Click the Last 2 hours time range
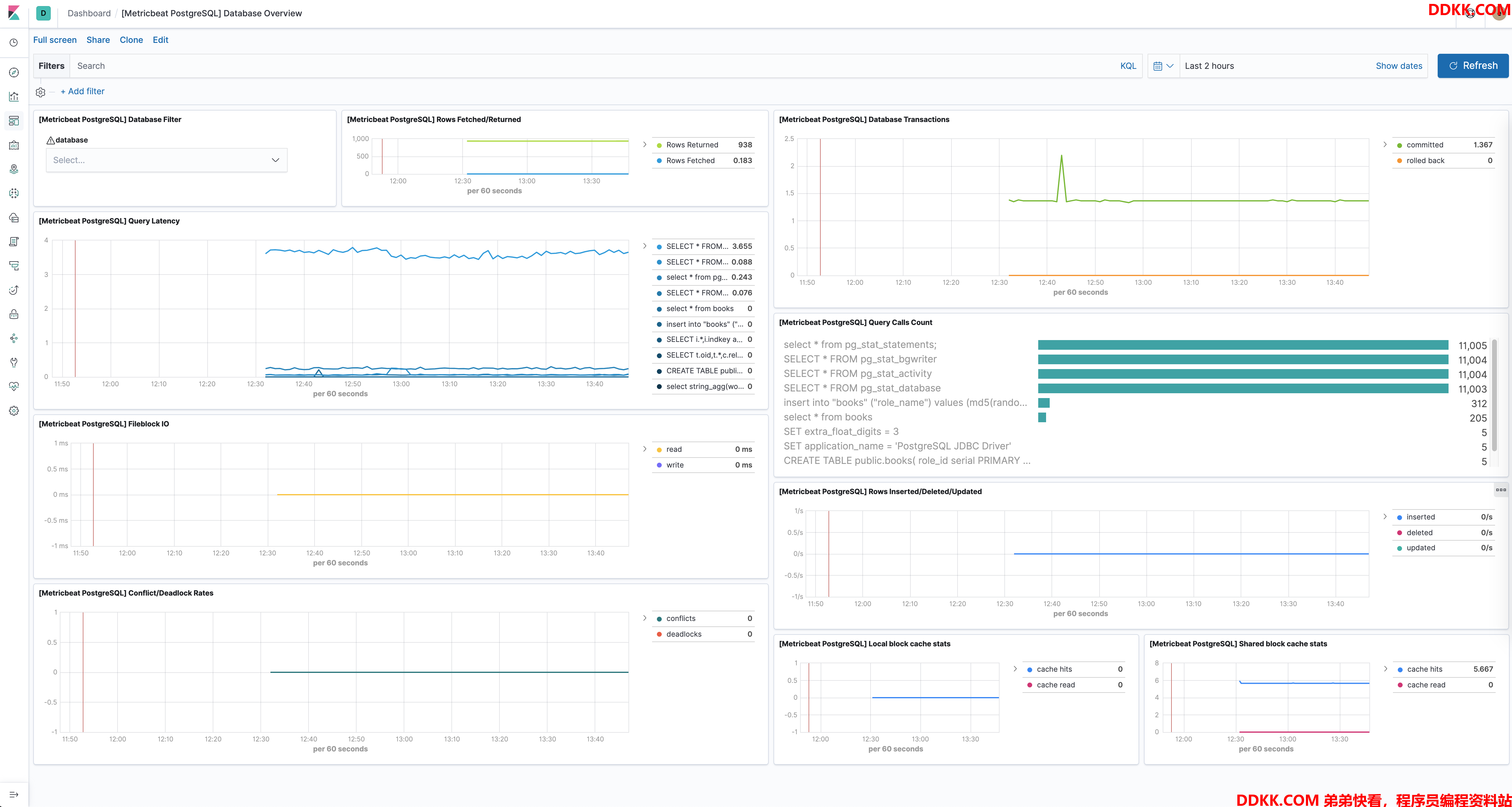The height and width of the screenshot is (807, 1512). 1209,66
